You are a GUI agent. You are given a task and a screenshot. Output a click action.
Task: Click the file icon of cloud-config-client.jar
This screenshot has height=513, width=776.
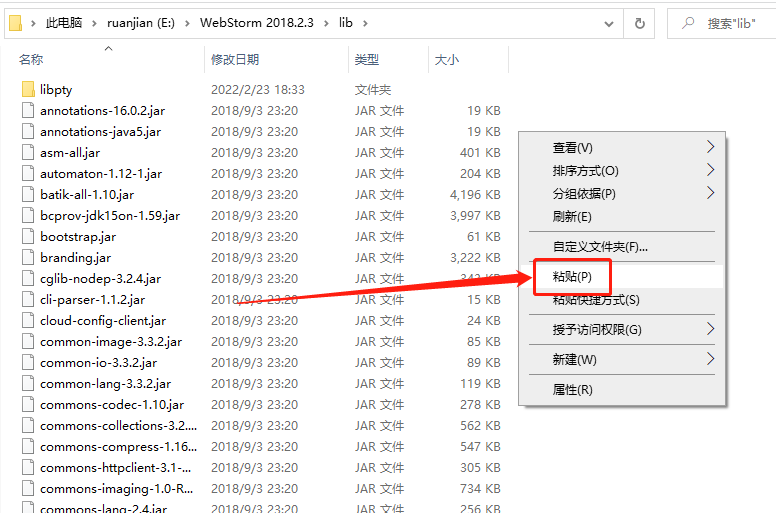click(x=28, y=321)
